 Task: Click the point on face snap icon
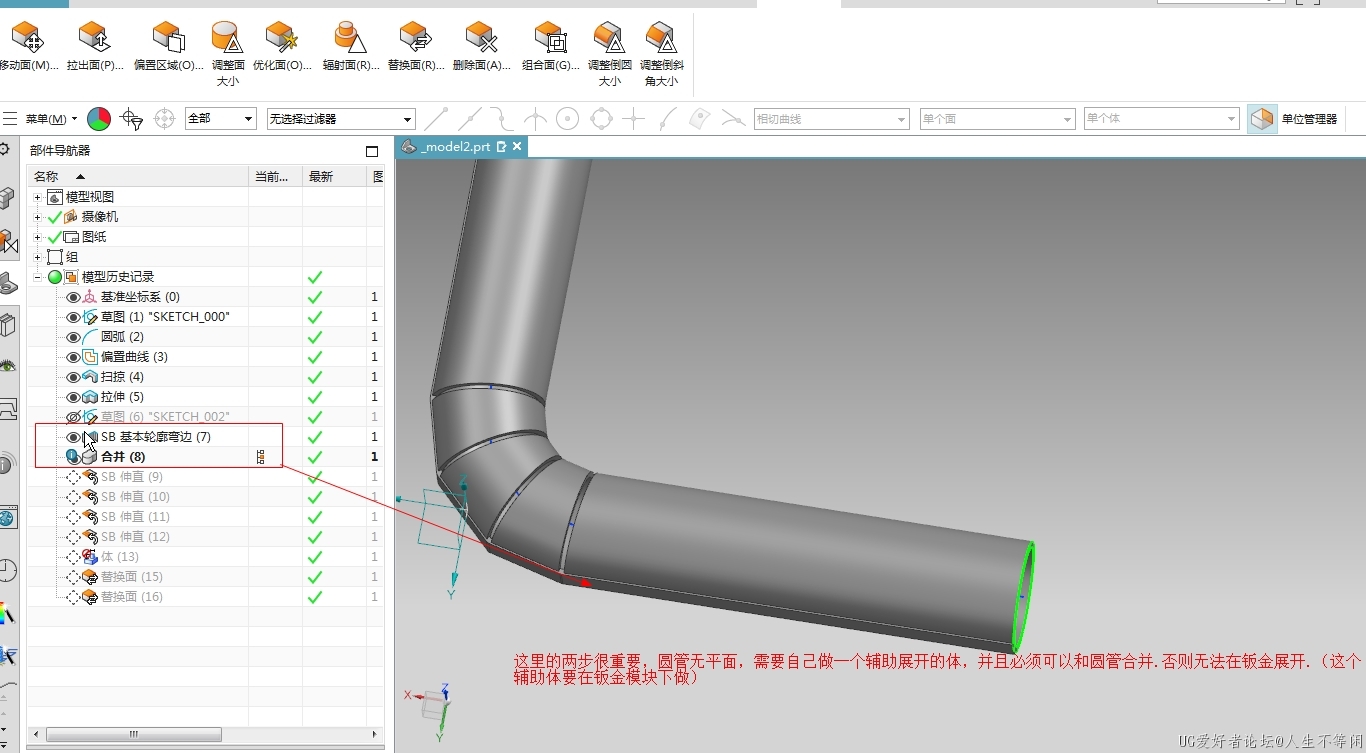[700, 118]
